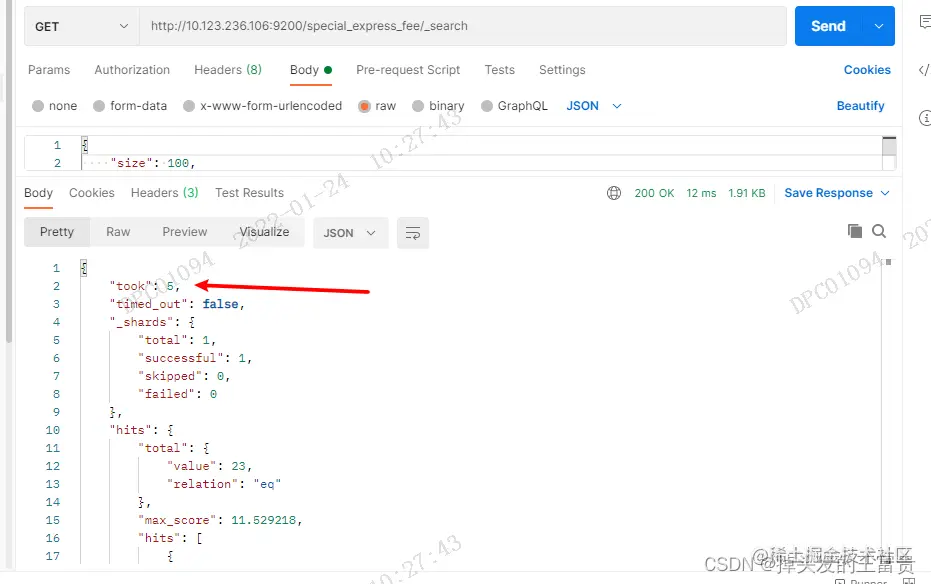Open the code snippet icon in the sidebar
This screenshot has height=584, width=931.
(x=924, y=70)
